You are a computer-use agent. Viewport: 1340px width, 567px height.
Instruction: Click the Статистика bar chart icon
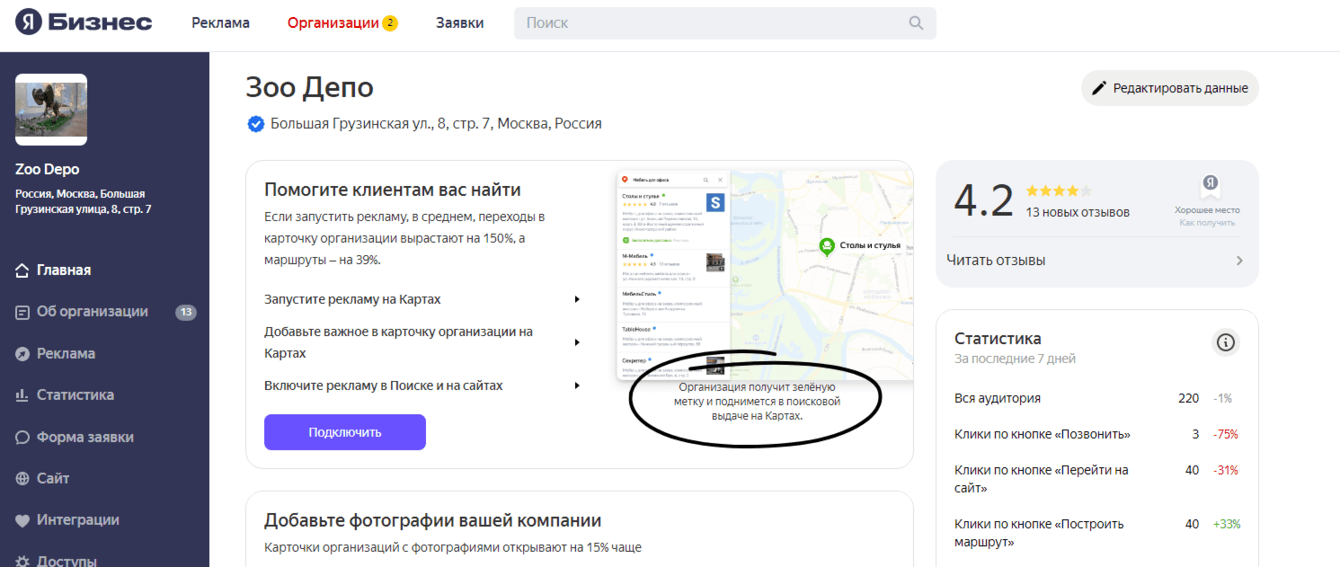click(x=22, y=395)
